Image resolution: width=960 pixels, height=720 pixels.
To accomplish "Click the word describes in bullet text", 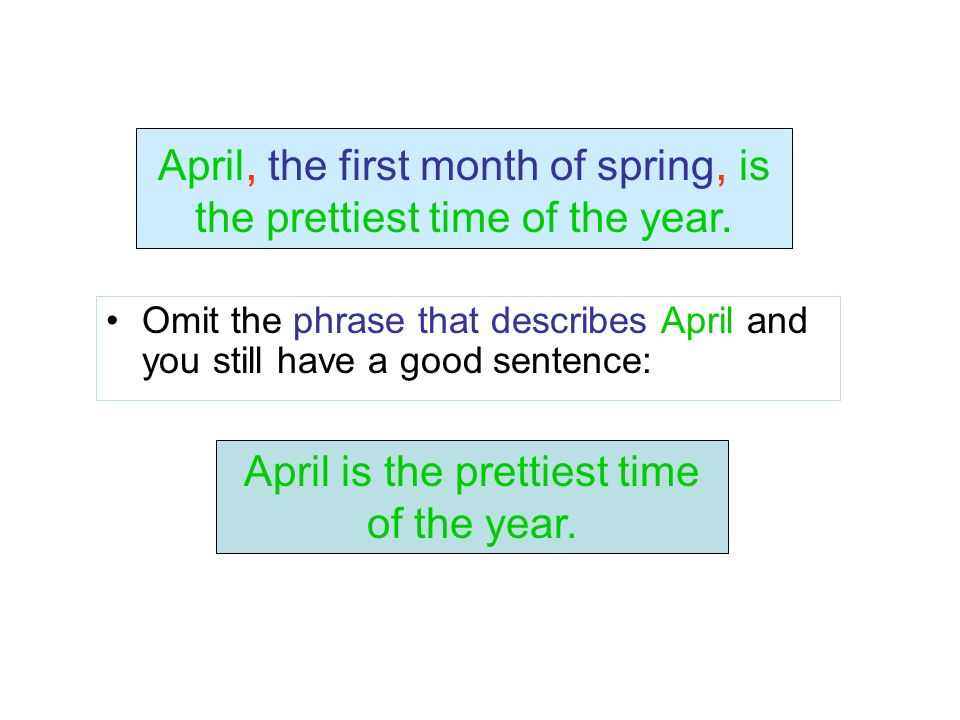I will pyautogui.click(x=568, y=320).
